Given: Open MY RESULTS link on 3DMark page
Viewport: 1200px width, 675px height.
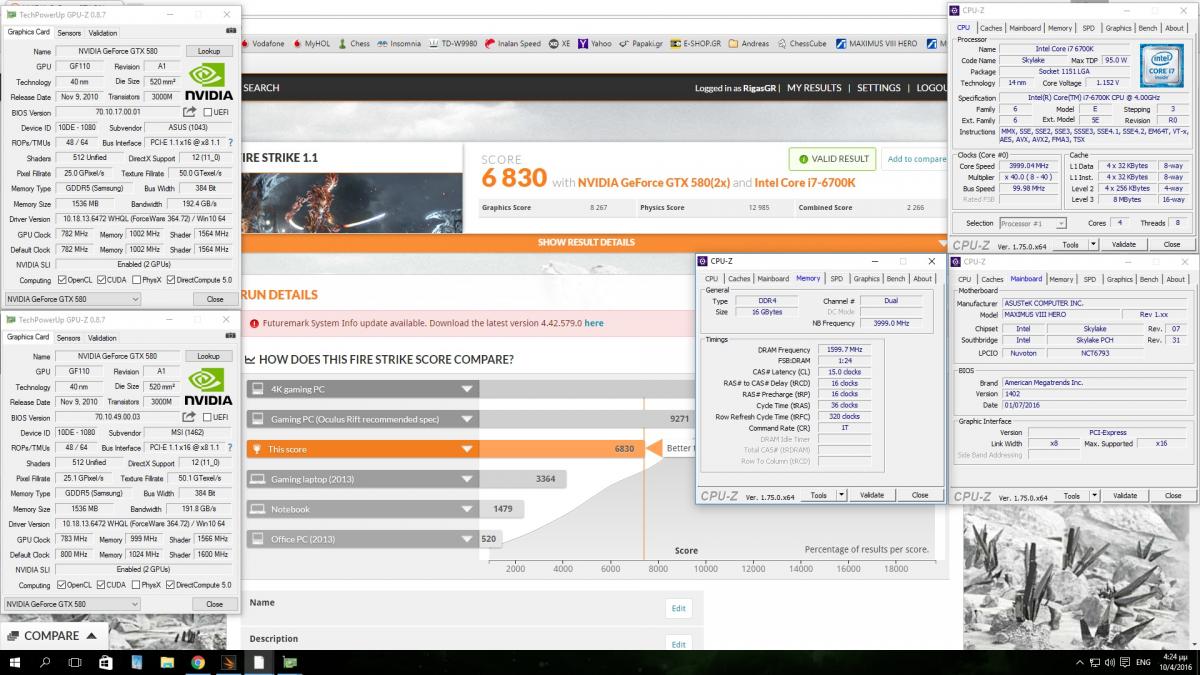Looking at the screenshot, I should [814, 88].
